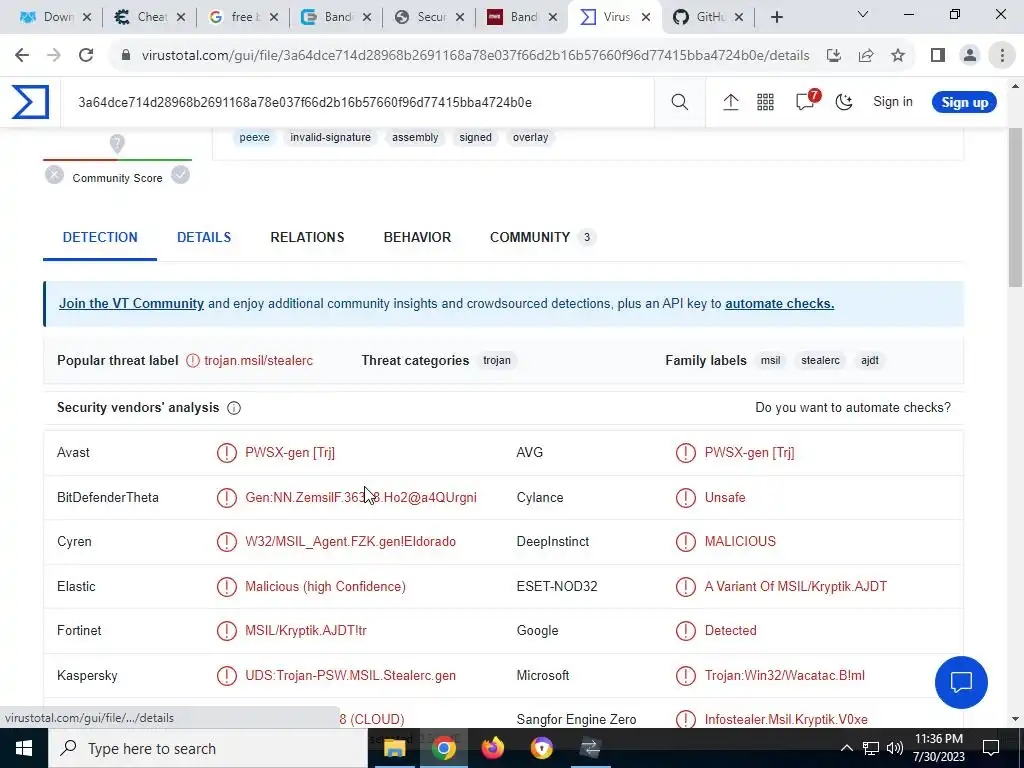Open the automate checks link
Screen dimensions: 1024x768
point(779,304)
